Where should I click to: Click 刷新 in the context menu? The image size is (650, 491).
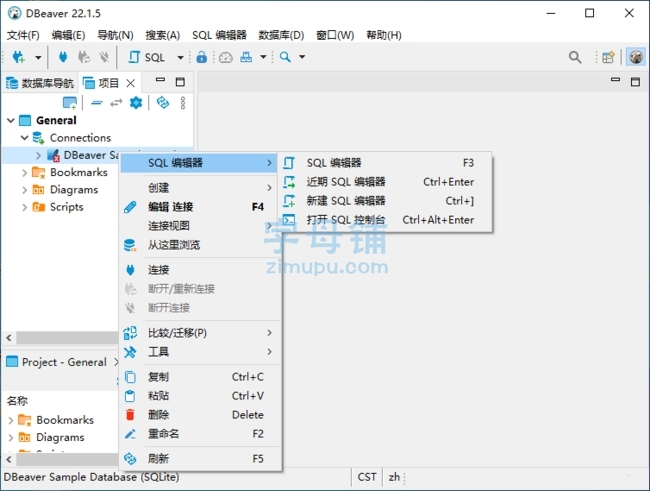coord(200,459)
